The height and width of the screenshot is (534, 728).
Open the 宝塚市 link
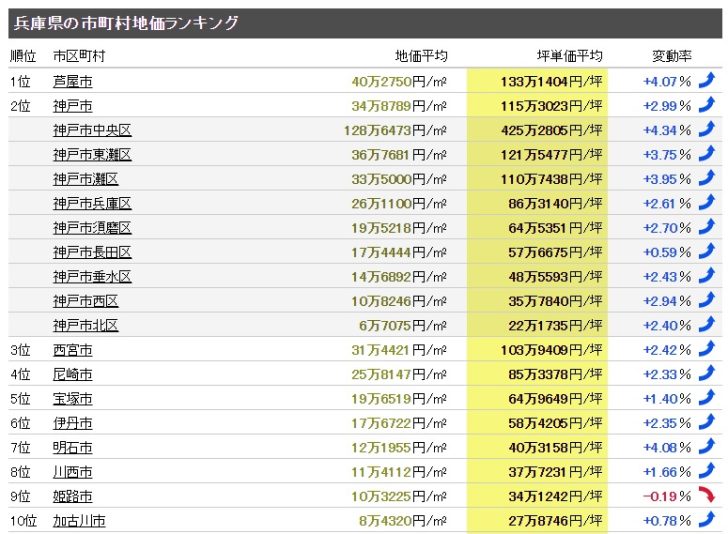(x=72, y=399)
